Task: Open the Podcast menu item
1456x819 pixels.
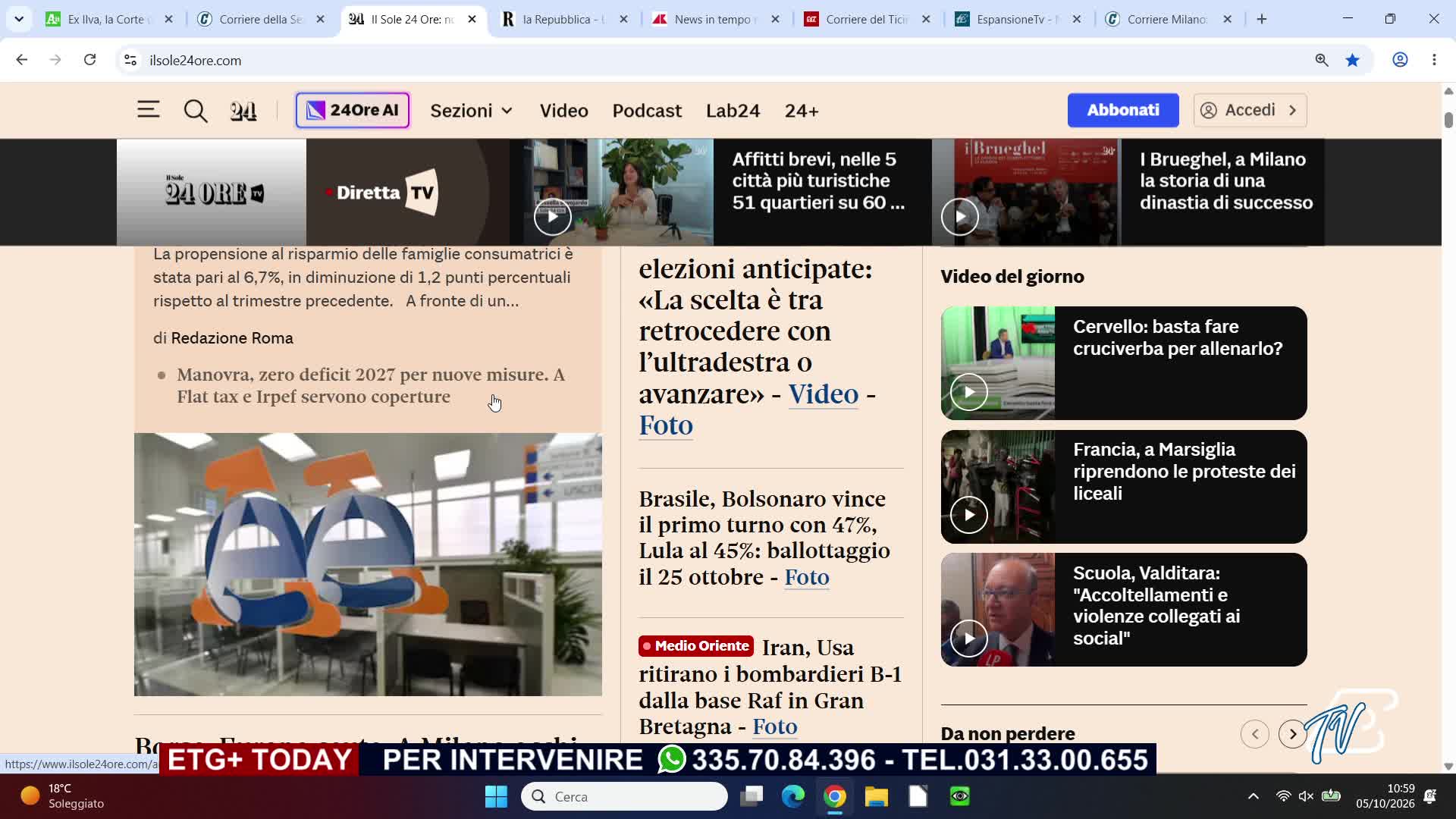Action: tap(647, 111)
